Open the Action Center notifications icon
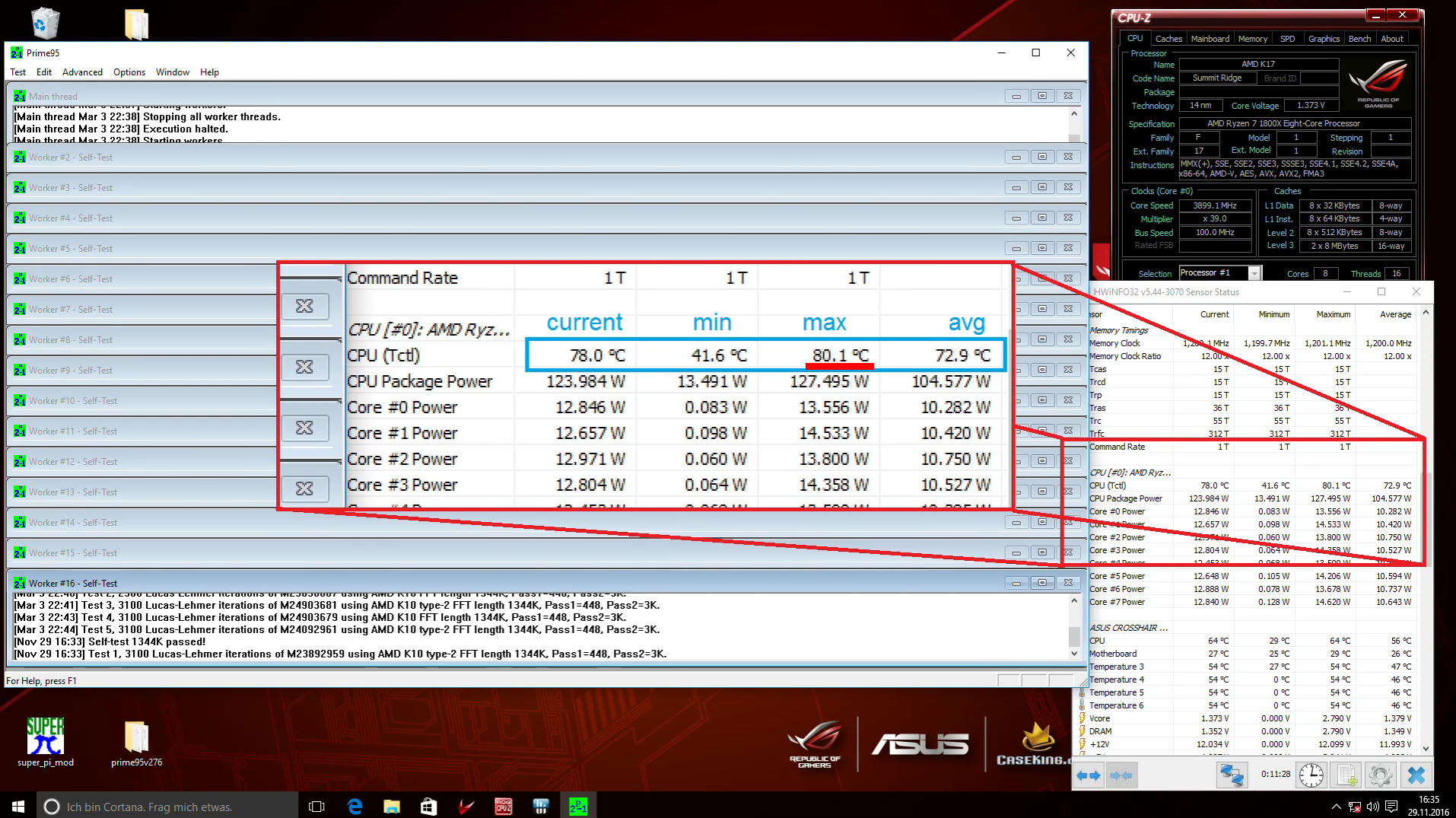This screenshot has height=818, width=1456. pyautogui.click(x=1391, y=807)
